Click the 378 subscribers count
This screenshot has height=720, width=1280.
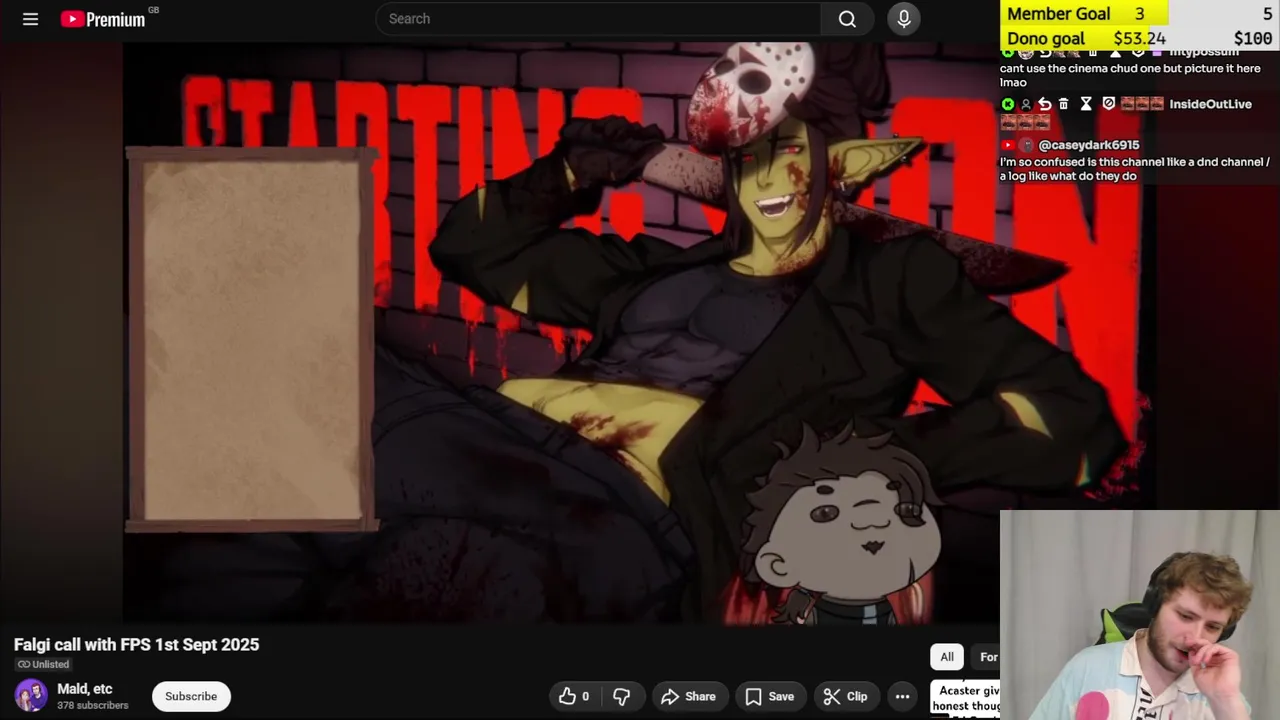[x=93, y=706]
